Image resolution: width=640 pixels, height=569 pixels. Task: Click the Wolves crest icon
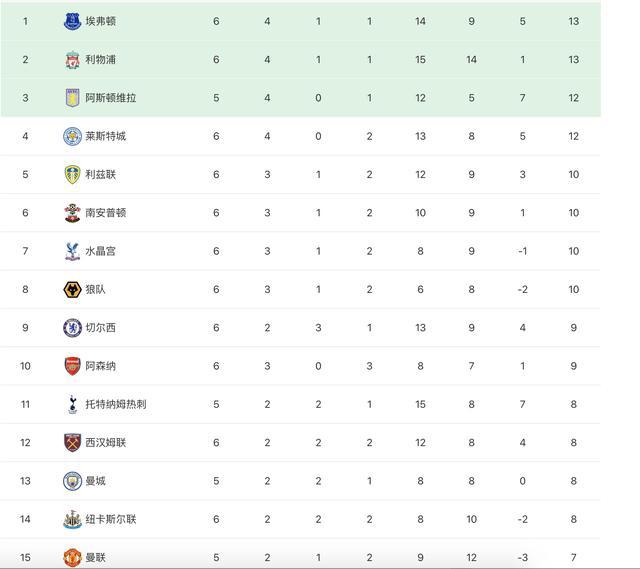point(73,289)
